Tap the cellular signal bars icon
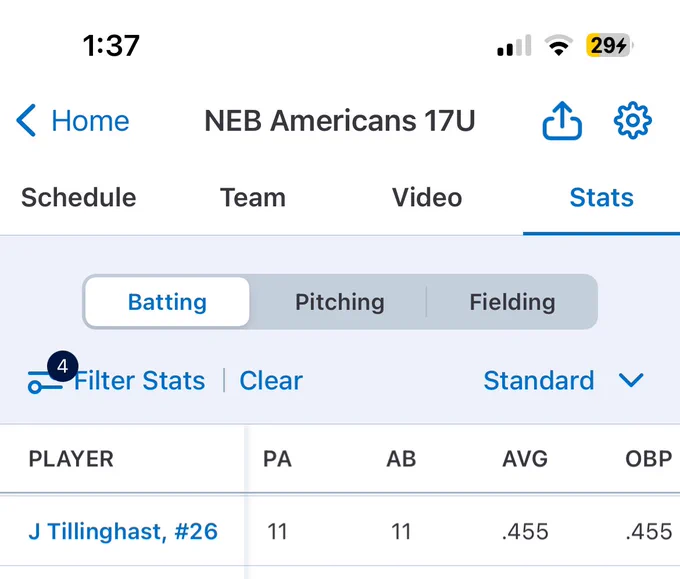The width and height of the screenshot is (680, 579). 514,45
